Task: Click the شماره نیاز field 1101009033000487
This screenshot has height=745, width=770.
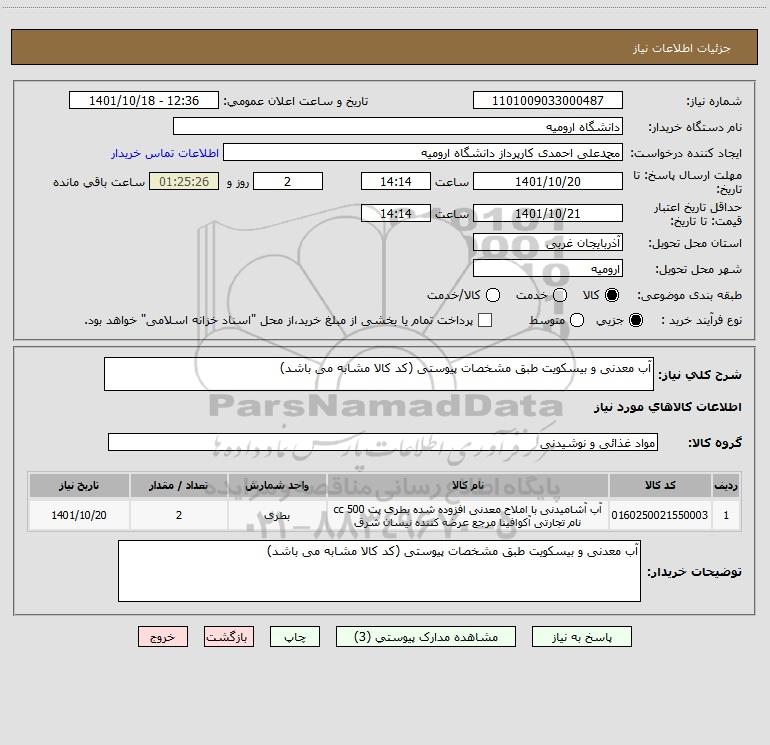Action: (548, 100)
